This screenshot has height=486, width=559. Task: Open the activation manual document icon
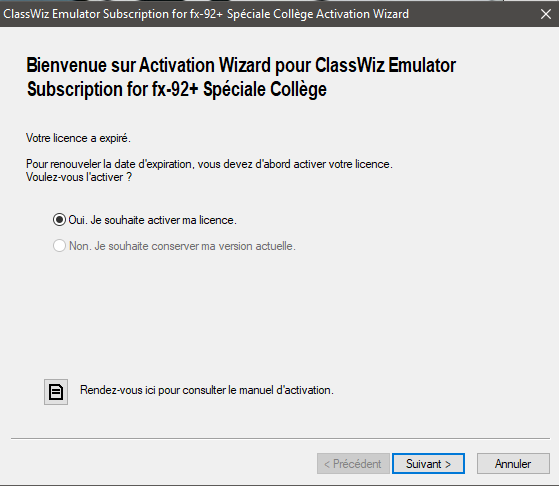[x=56, y=392]
